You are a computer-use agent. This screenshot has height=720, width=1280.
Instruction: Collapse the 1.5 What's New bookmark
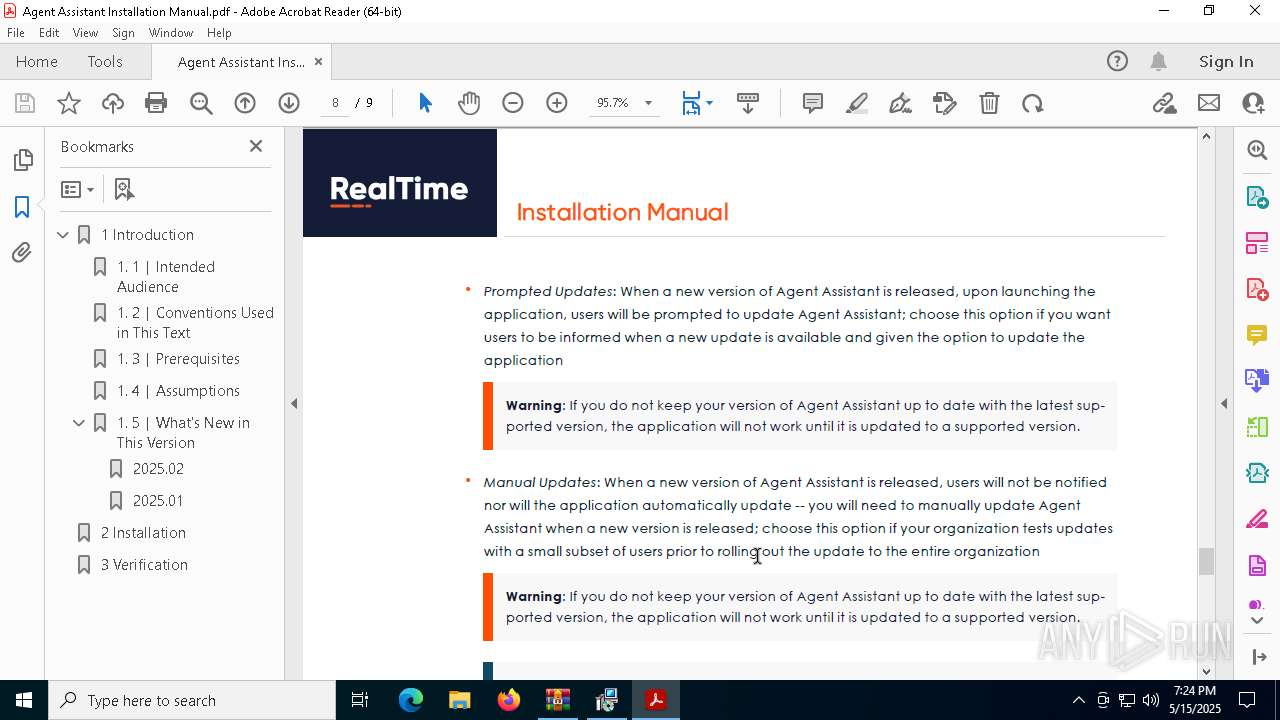click(79, 423)
